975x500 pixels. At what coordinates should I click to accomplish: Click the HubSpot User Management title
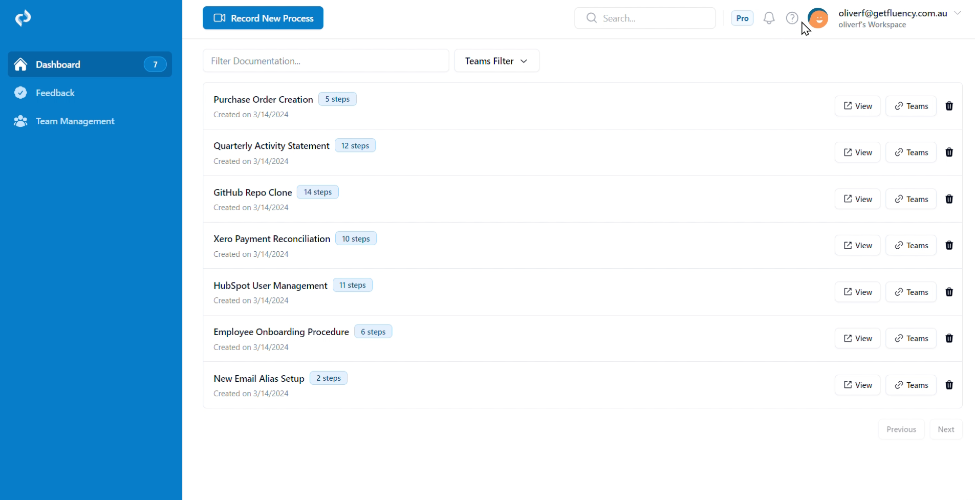pyautogui.click(x=270, y=285)
